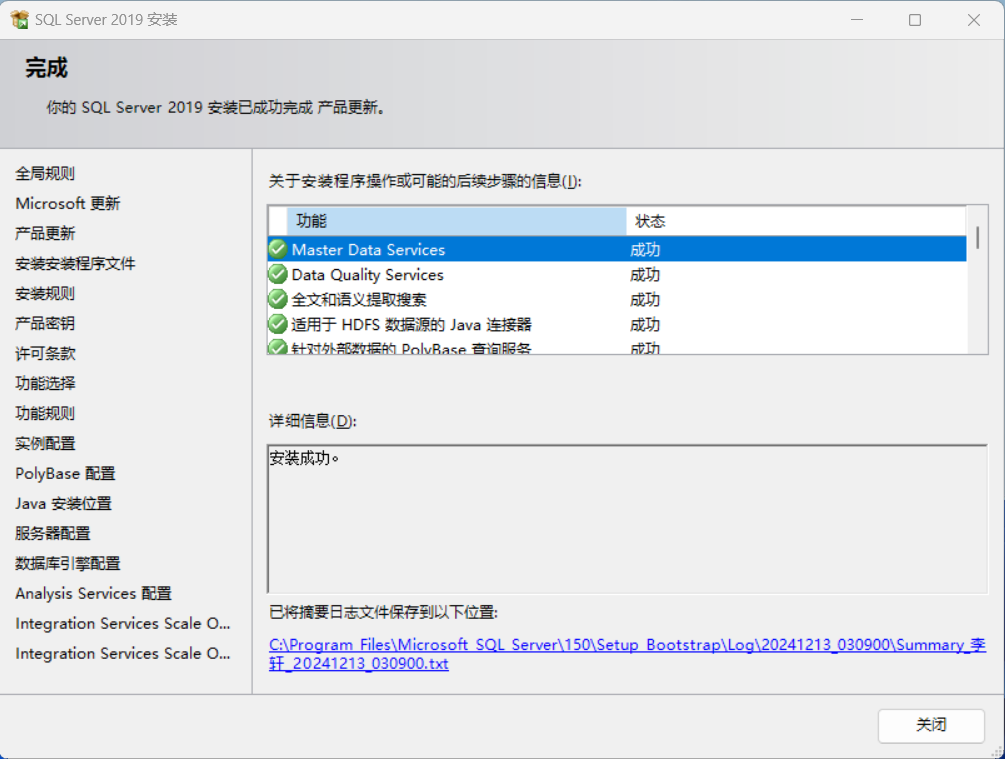
Task: Click the SQL Server setup icon in the title bar
Action: coord(18,19)
